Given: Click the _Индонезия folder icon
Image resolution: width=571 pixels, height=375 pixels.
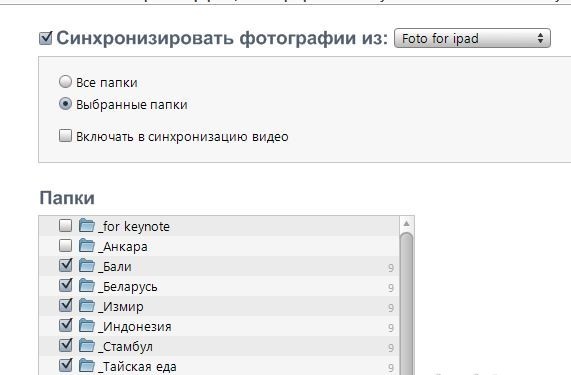Looking at the screenshot, I should [x=87, y=326].
